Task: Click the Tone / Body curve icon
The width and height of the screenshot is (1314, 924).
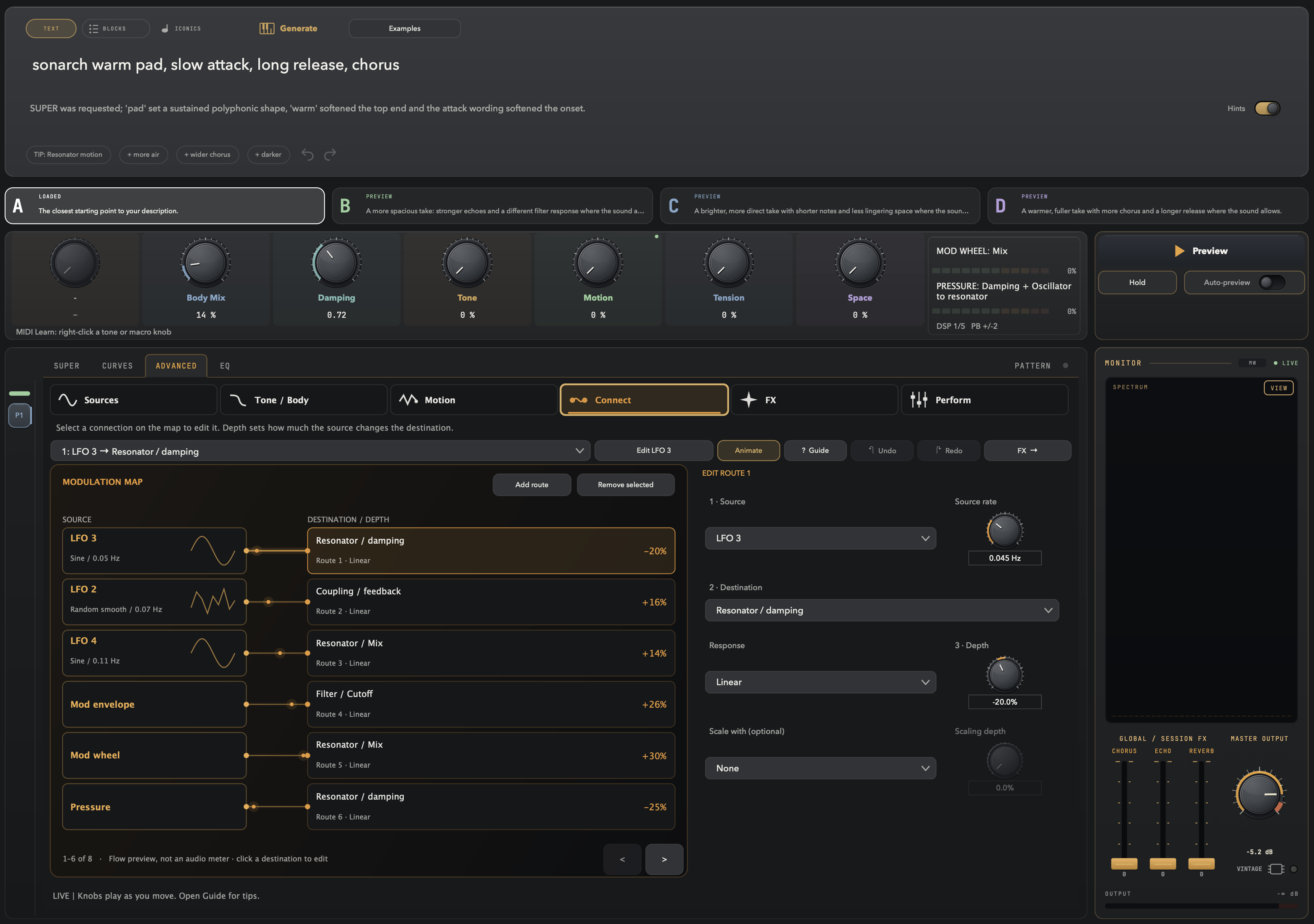Action: [x=238, y=400]
